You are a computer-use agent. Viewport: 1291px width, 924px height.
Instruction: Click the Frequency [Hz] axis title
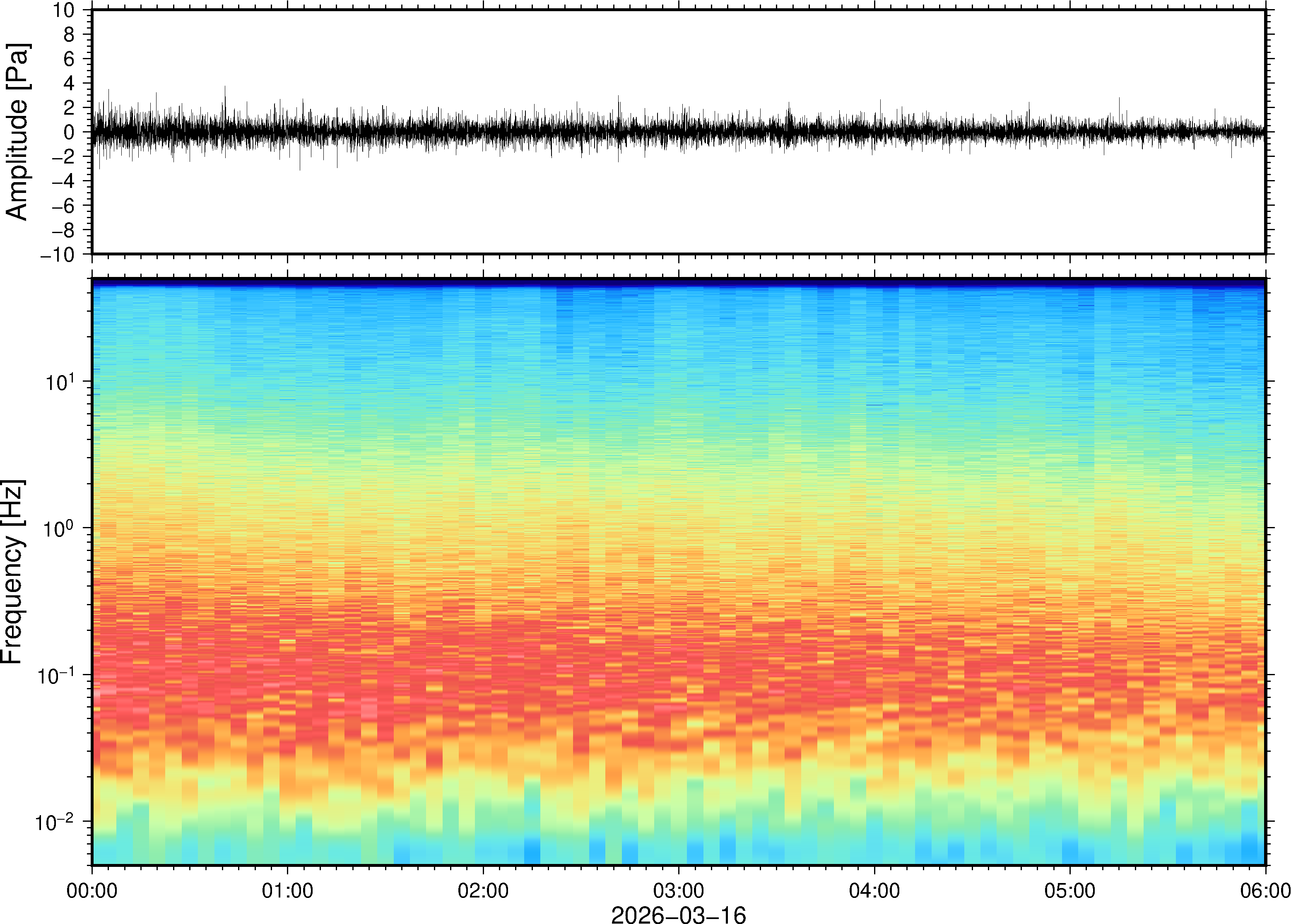click(x=12, y=572)
